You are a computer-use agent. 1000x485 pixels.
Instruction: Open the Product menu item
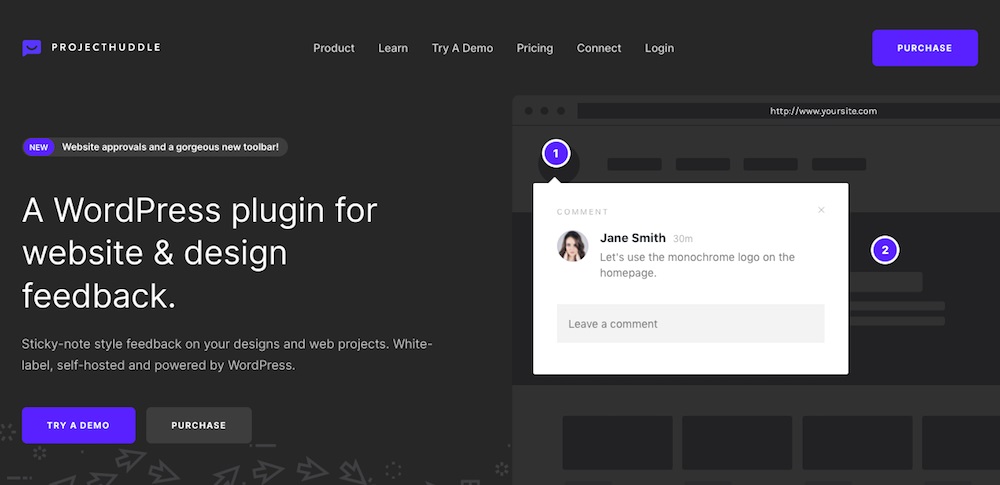coord(333,48)
